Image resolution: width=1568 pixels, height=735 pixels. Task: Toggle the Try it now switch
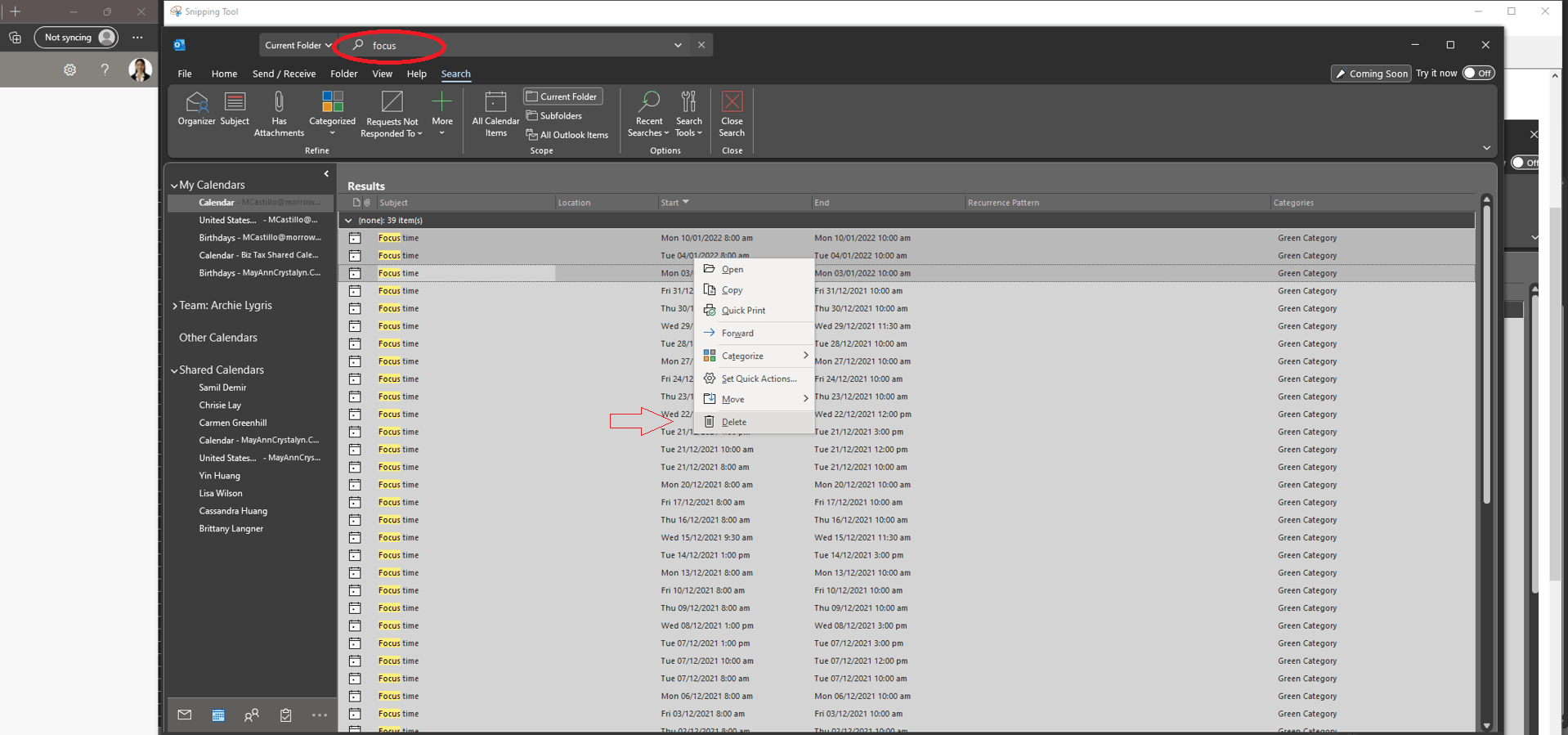coord(1478,73)
